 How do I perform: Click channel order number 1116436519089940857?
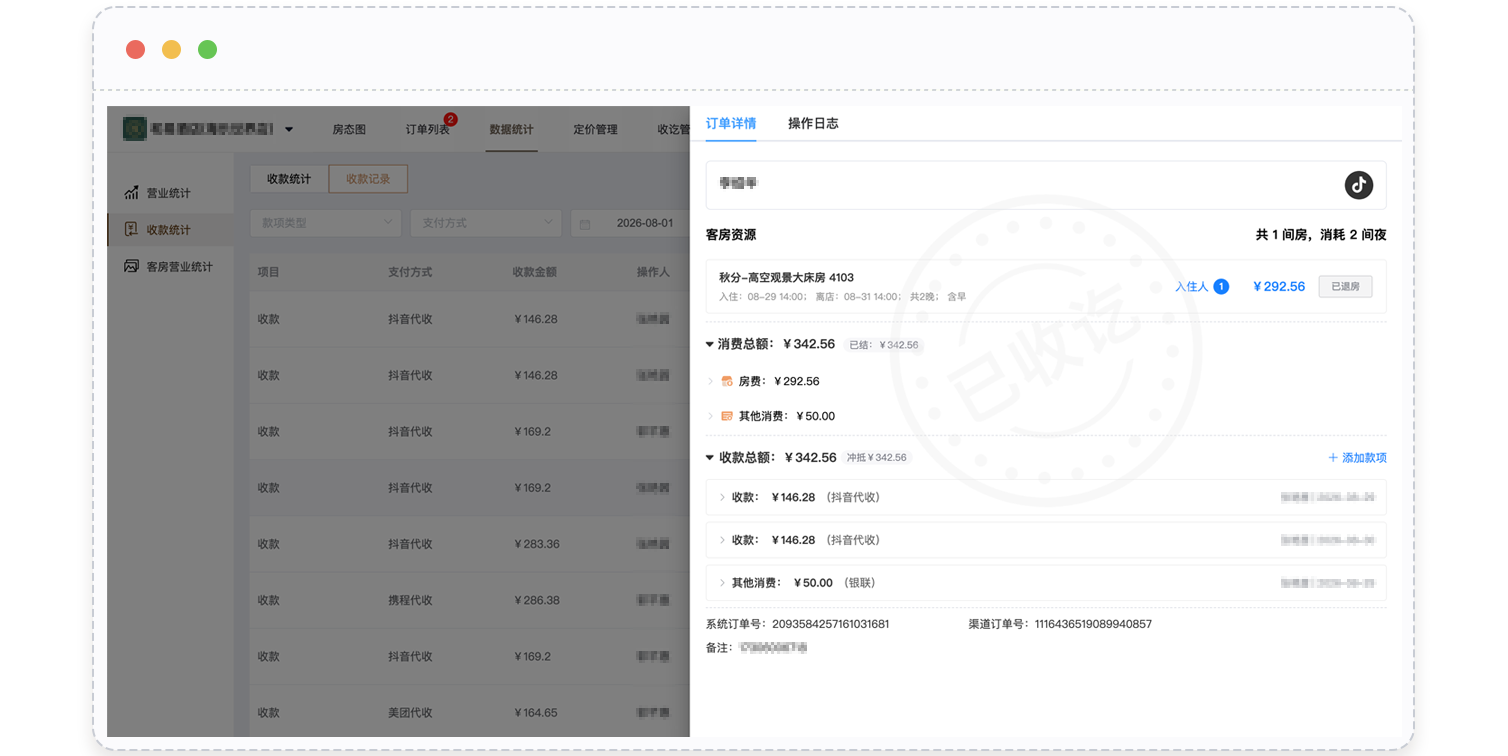pos(1092,624)
